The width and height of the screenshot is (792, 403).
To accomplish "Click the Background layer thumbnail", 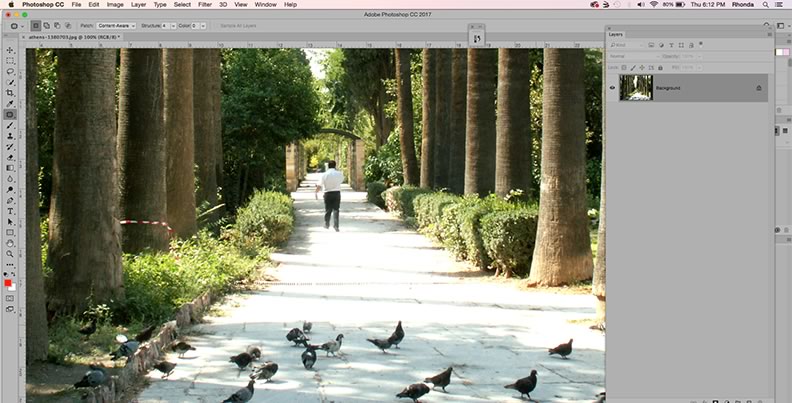I will coord(636,88).
